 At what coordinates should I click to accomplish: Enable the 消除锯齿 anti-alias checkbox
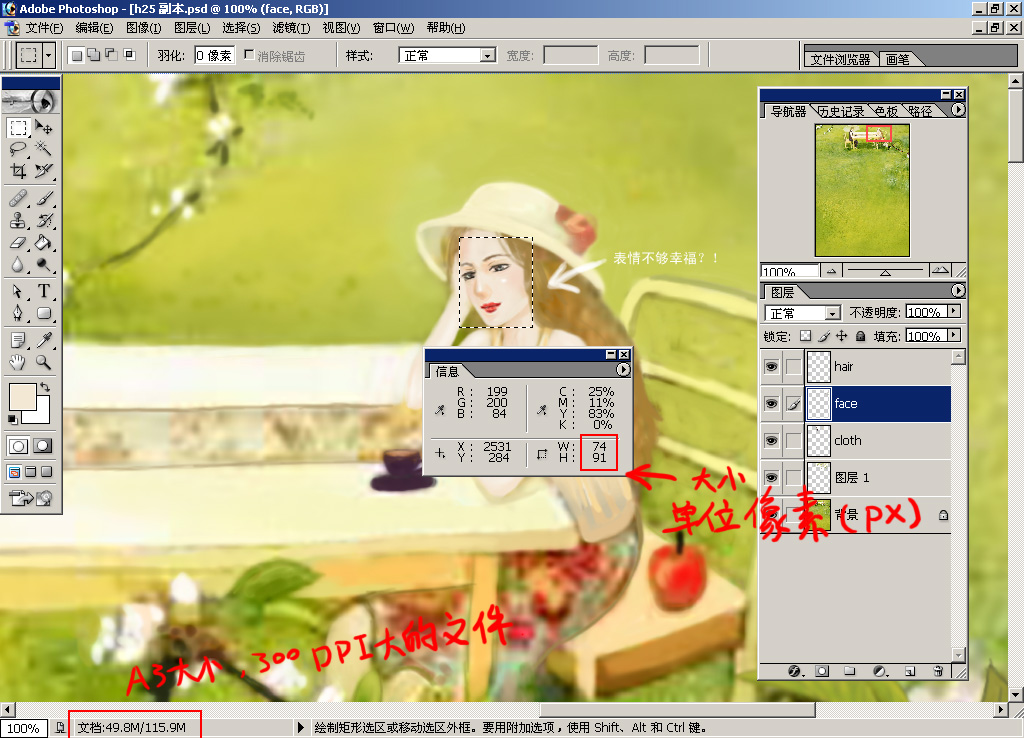pos(249,55)
